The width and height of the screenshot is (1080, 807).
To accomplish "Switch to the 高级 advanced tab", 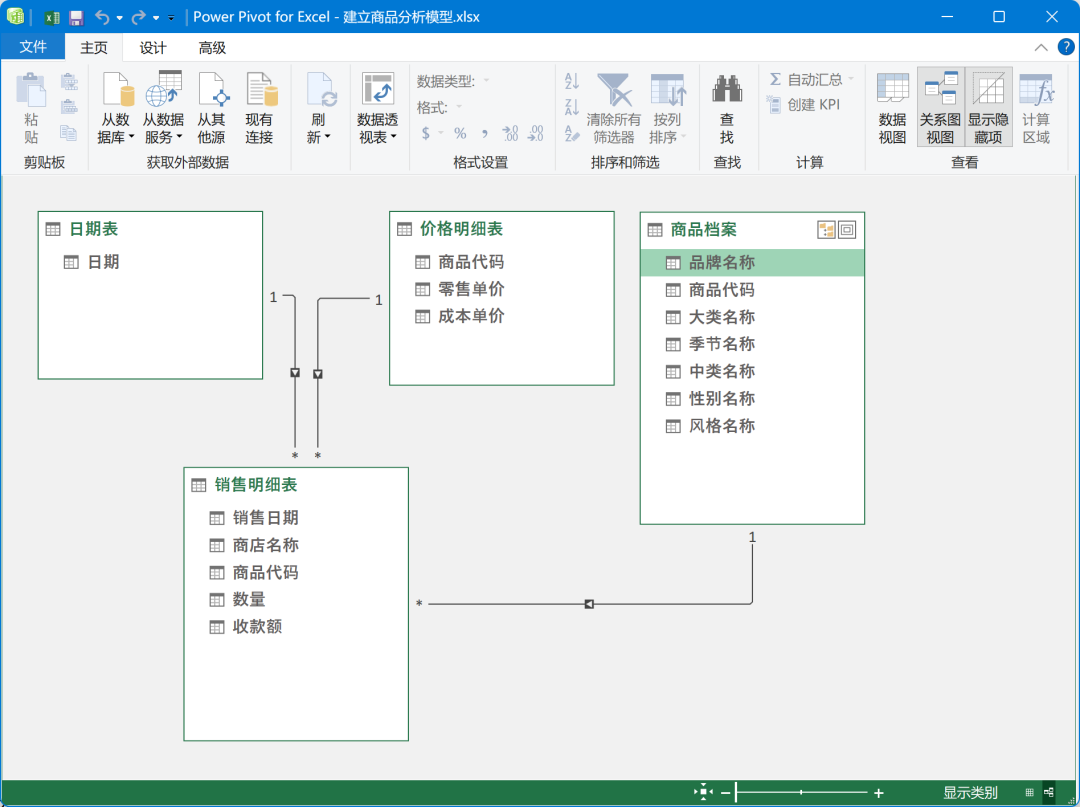I will click(x=212, y=48).
